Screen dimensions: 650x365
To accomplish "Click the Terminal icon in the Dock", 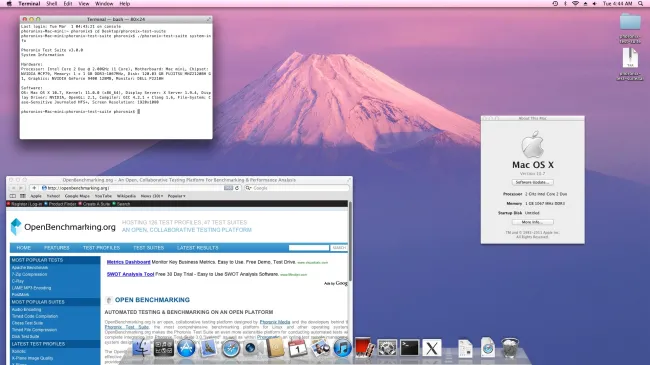I will pos(409,348).
